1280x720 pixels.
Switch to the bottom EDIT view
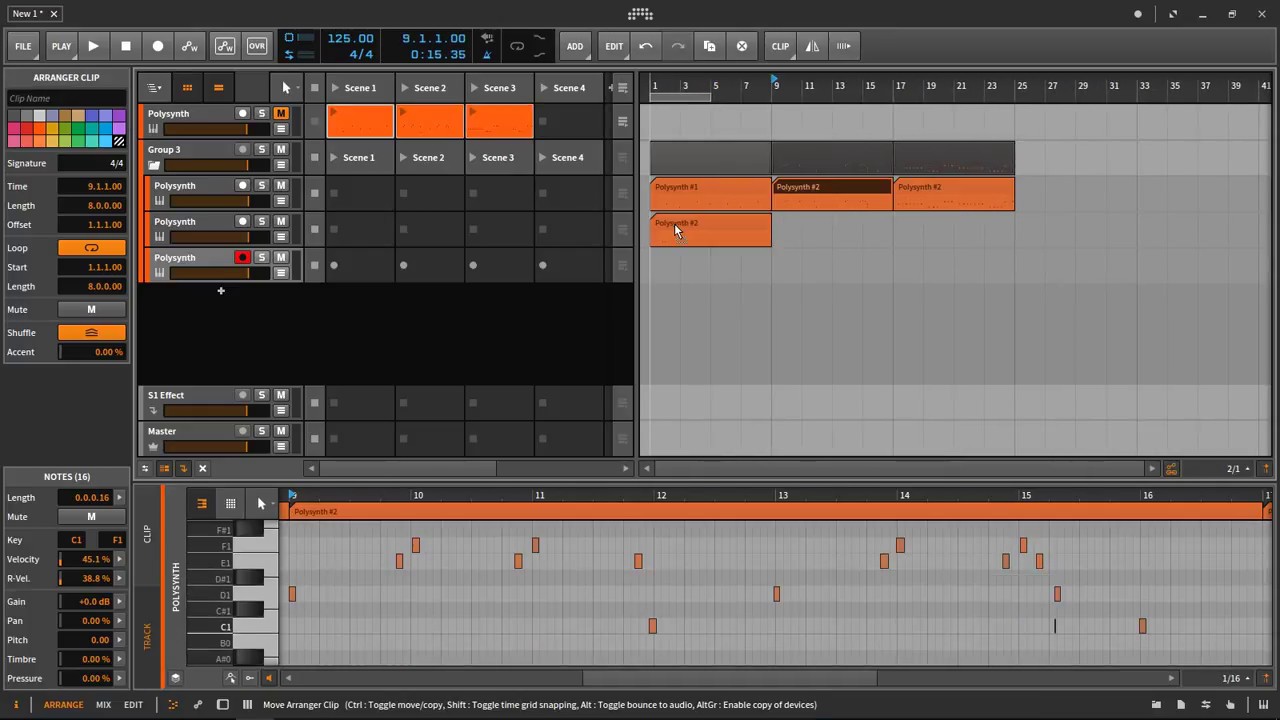[x=133, y=705]
